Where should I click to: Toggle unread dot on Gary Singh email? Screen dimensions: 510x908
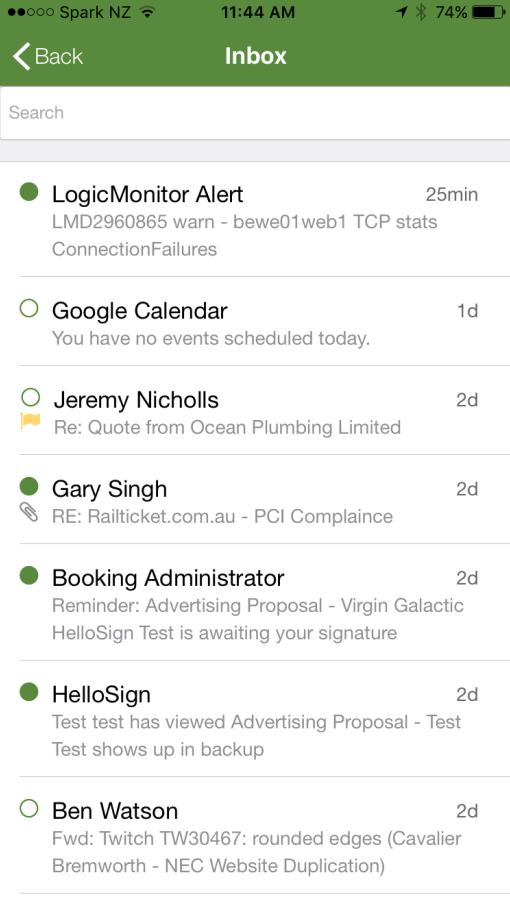coord(29,486)
